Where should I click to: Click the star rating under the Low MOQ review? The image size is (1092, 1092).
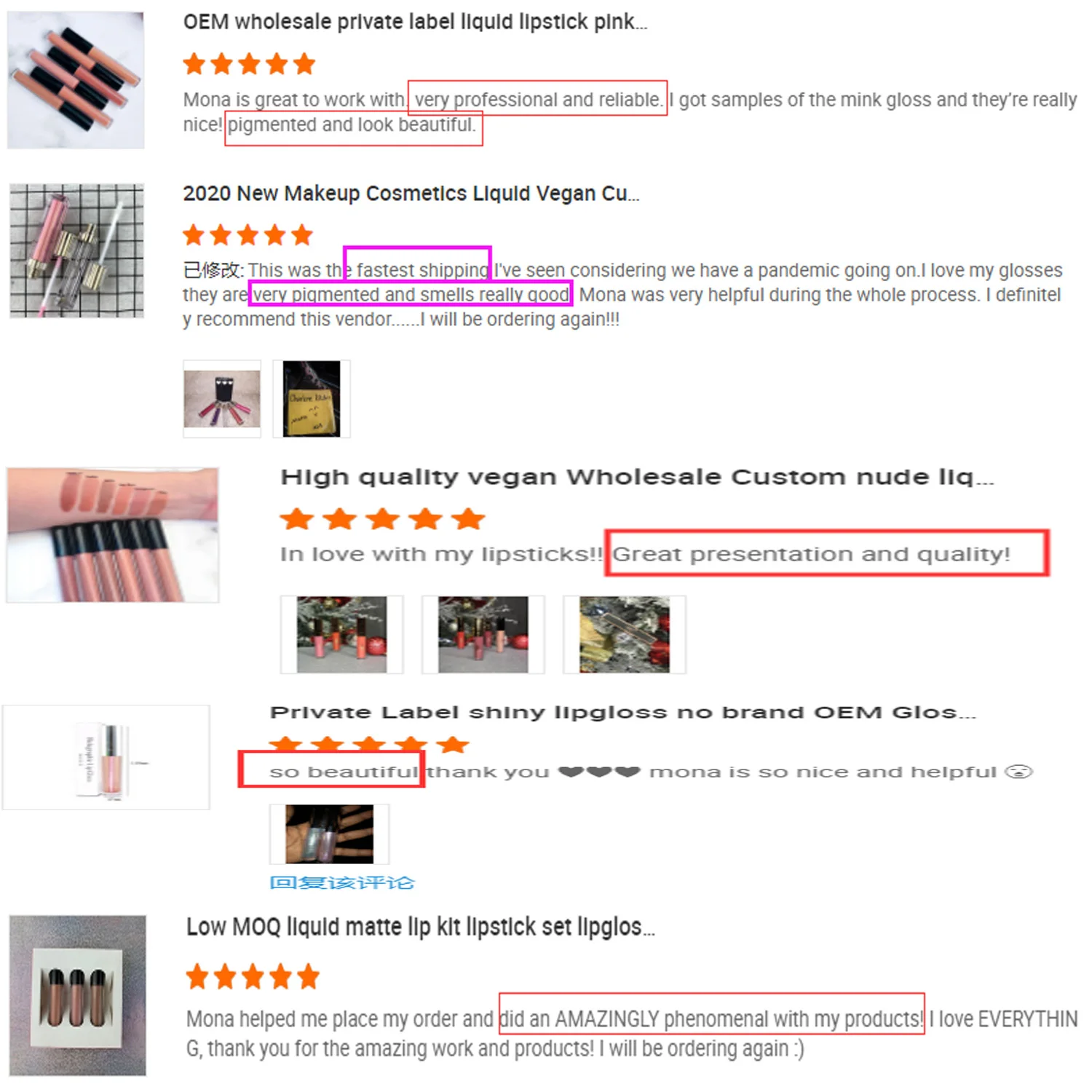pyautogui.click(x=253, y=976)
